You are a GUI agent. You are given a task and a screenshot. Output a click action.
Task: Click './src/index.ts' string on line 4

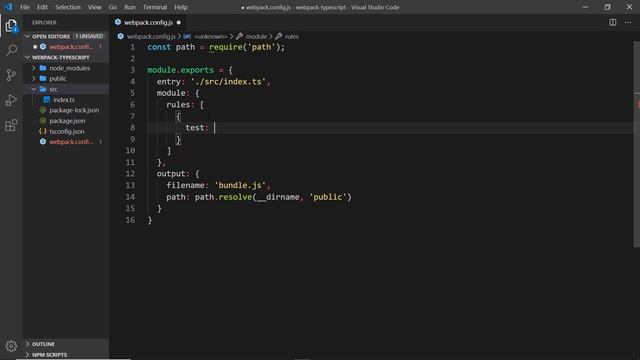(x=228, y=82)
